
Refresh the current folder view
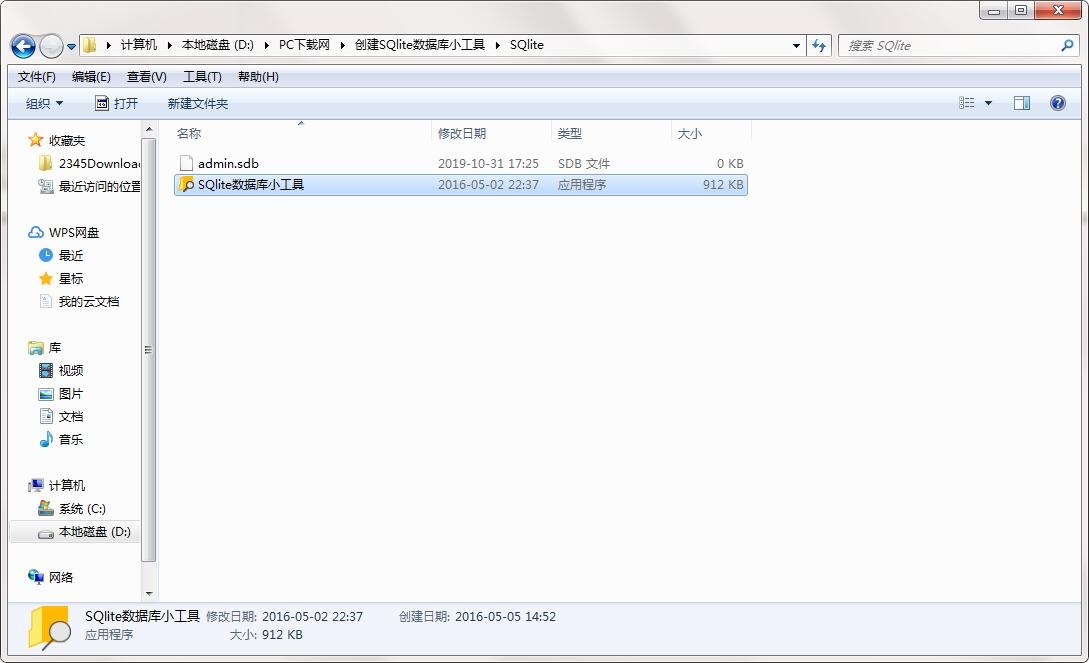819,46
